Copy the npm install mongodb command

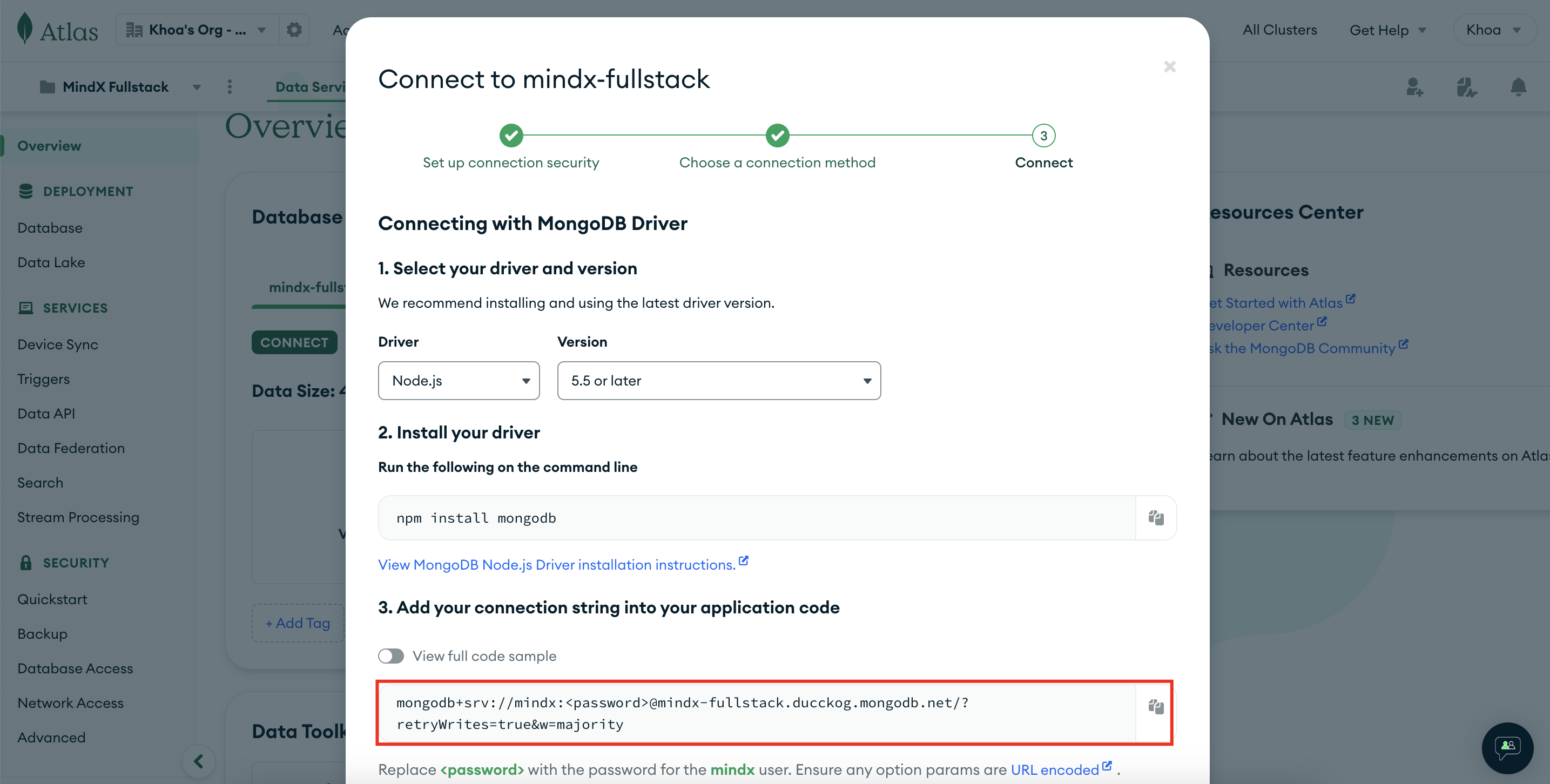pyautogui.click(x=1155, y=517)
